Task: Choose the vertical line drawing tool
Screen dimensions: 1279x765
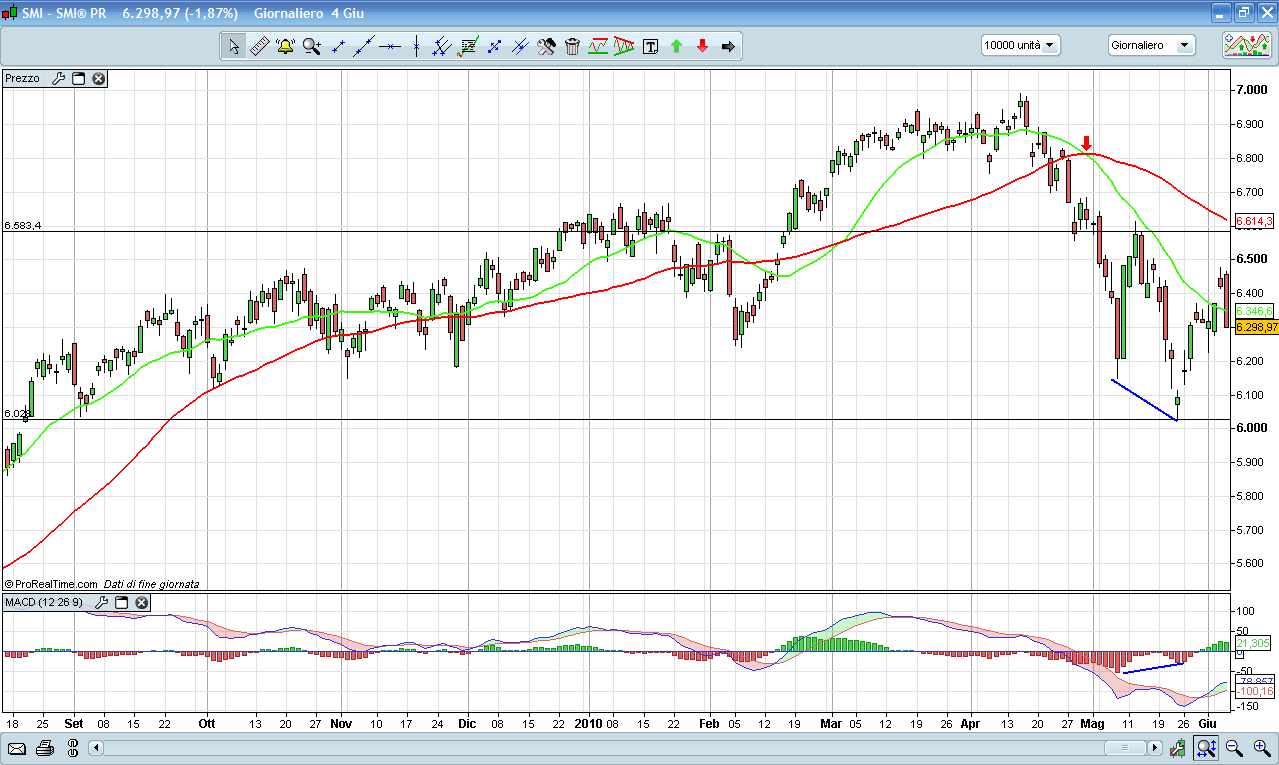Action: coord(416,46)
